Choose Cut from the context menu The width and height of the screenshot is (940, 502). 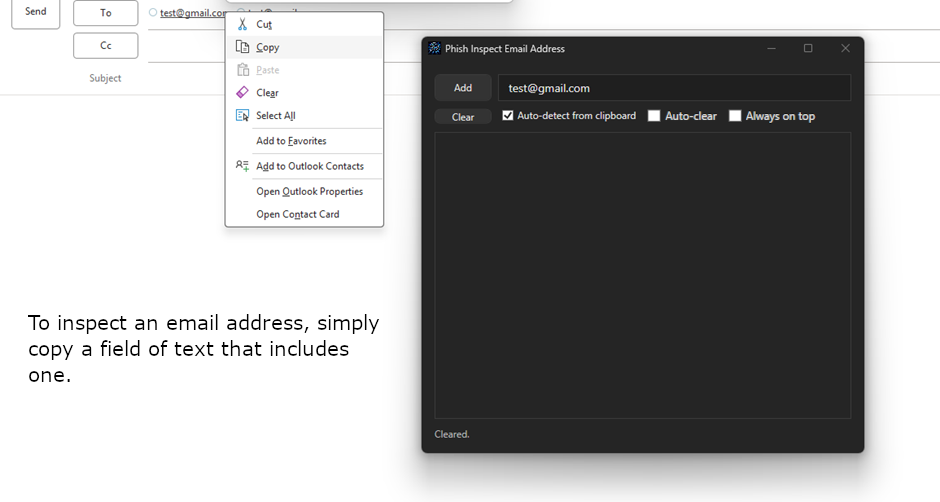pos(305,24)
